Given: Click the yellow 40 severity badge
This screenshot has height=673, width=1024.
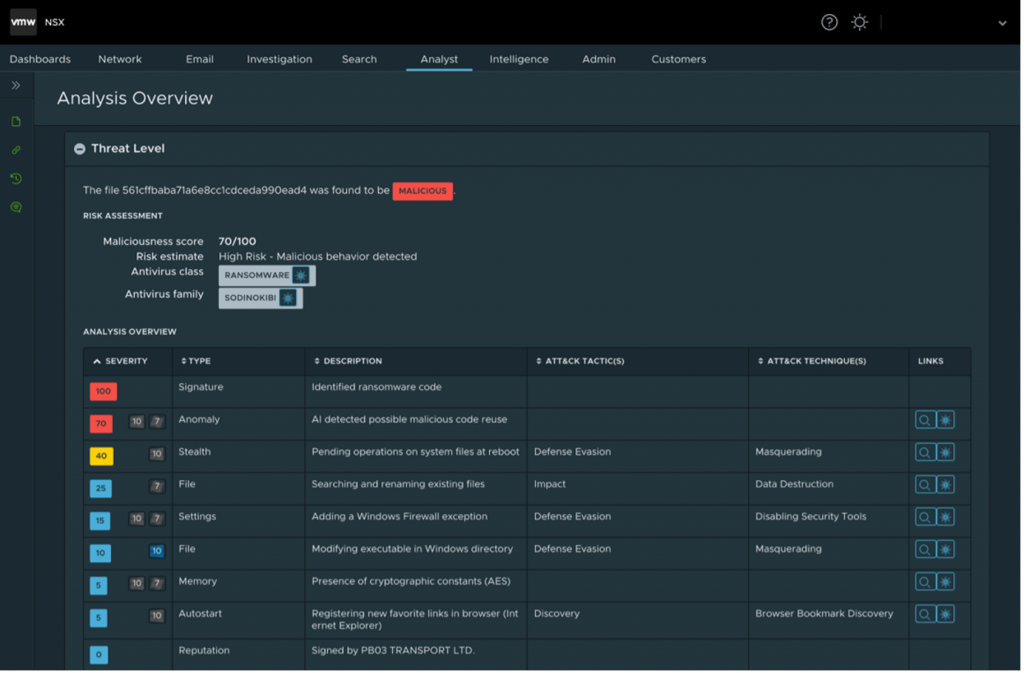Looking at the screenshot, I should [x=101, y=456].
